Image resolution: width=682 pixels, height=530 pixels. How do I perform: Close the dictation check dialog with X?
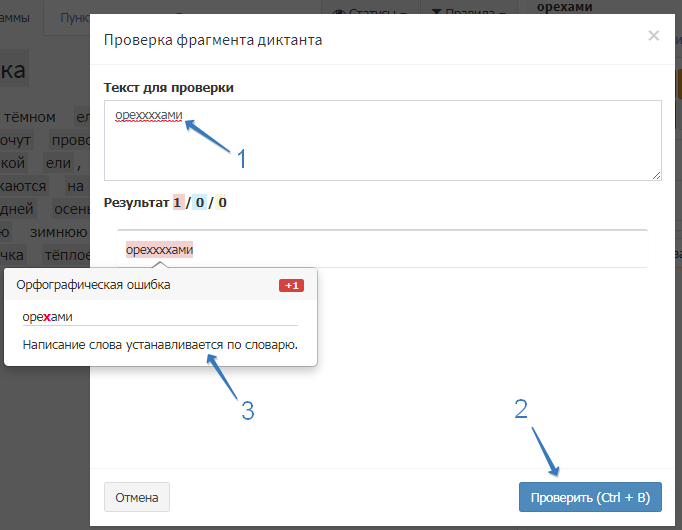coord(653,36)
